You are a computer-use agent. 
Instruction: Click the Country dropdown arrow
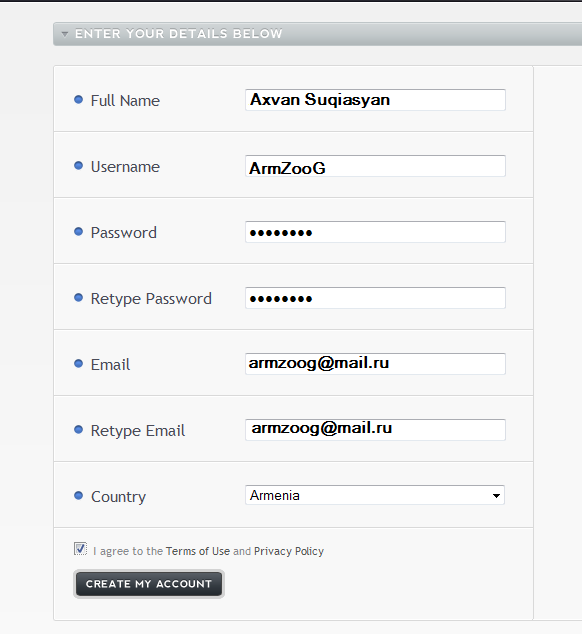pyautogui.click(x=496, y=496)
